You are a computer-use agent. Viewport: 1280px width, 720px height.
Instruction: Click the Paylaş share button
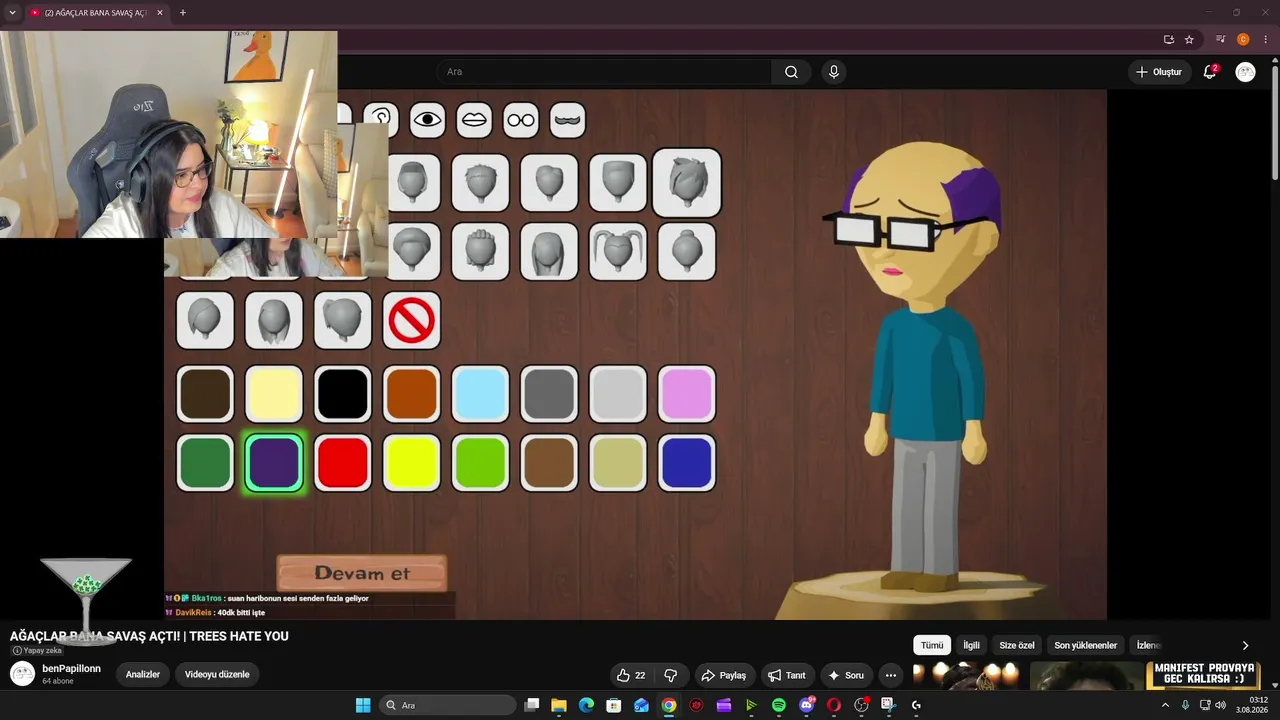723,675
